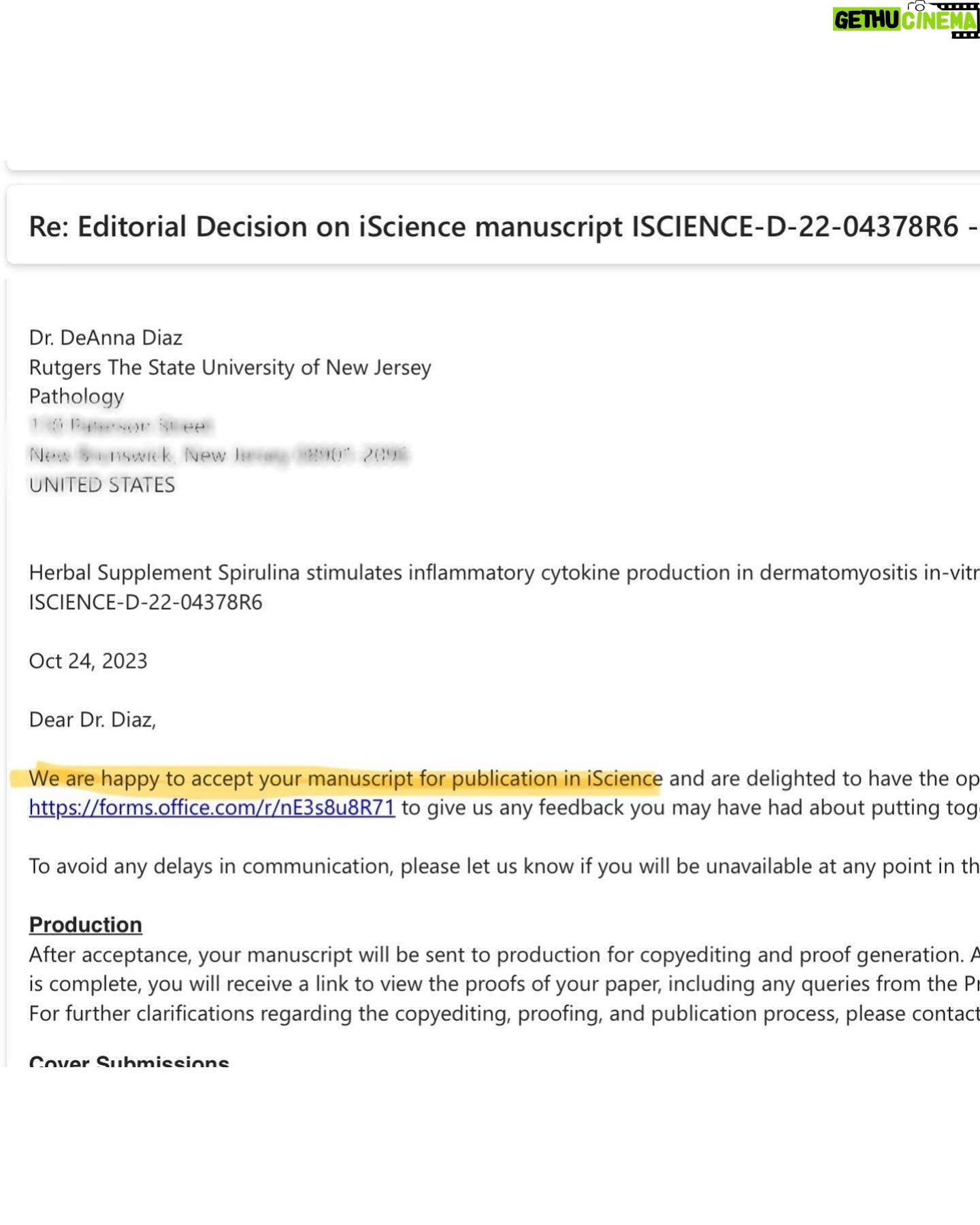Click the yellow highlighted acceptance sentence
The width and height of the screenshot is (980, 1225).
(x=345, y=779)
